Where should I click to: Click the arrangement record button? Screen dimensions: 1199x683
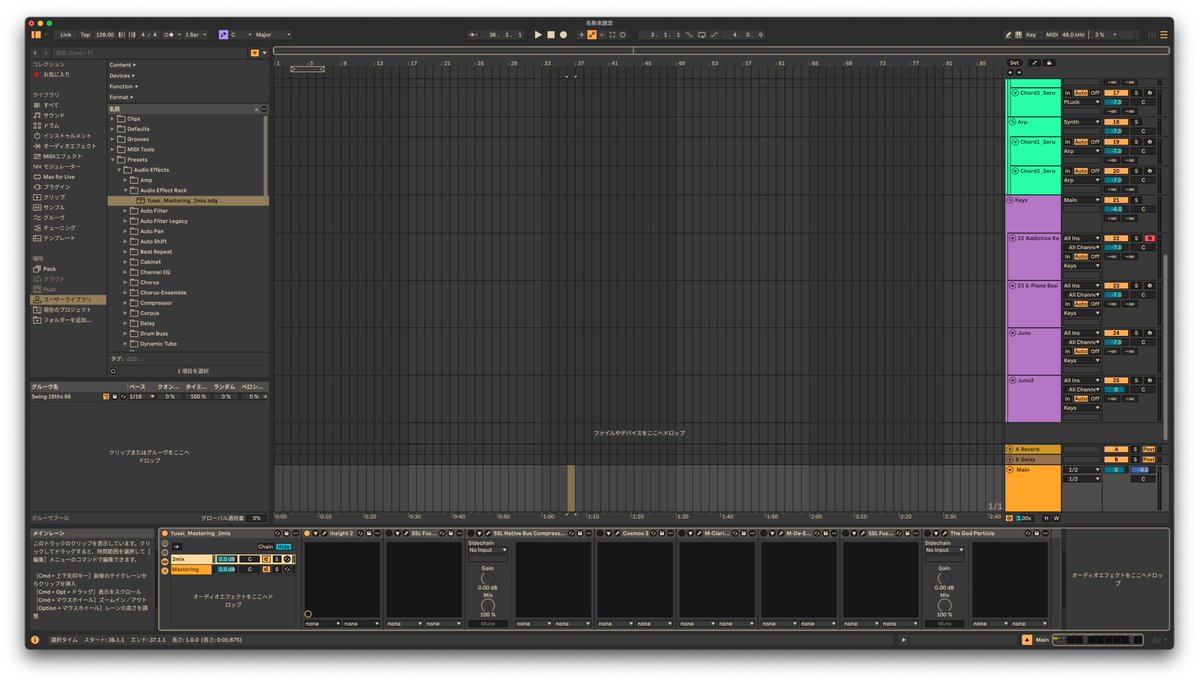pos(562,34)
